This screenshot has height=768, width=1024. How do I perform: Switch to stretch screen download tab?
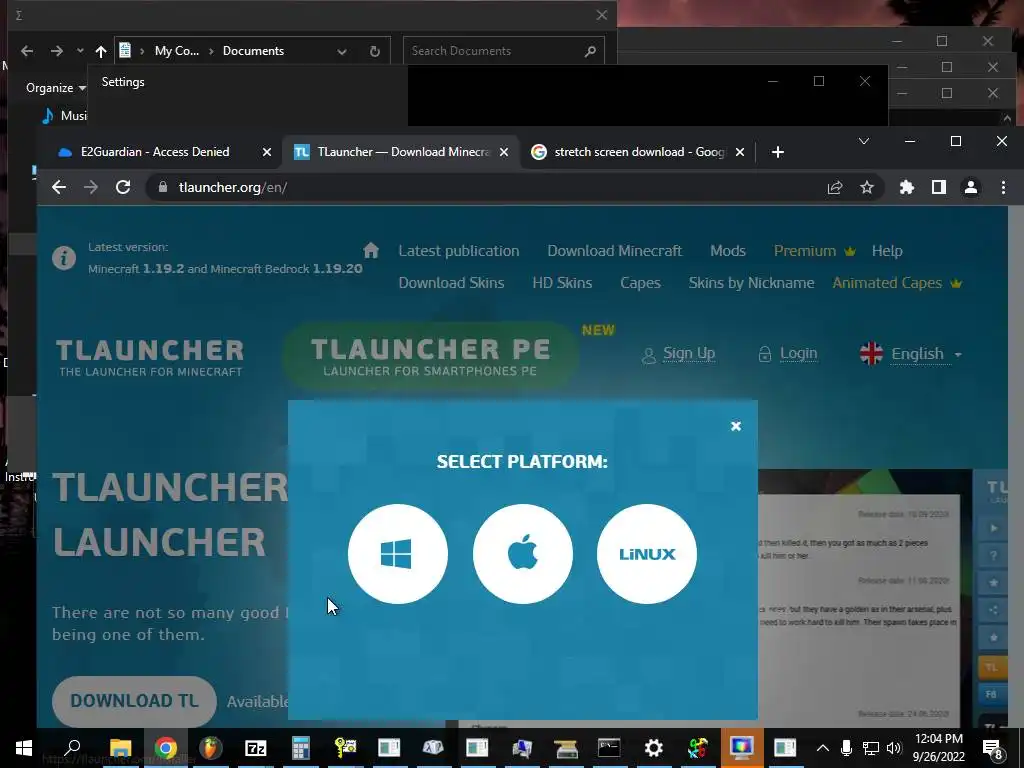pyautogui.click(x=639, y=152)
